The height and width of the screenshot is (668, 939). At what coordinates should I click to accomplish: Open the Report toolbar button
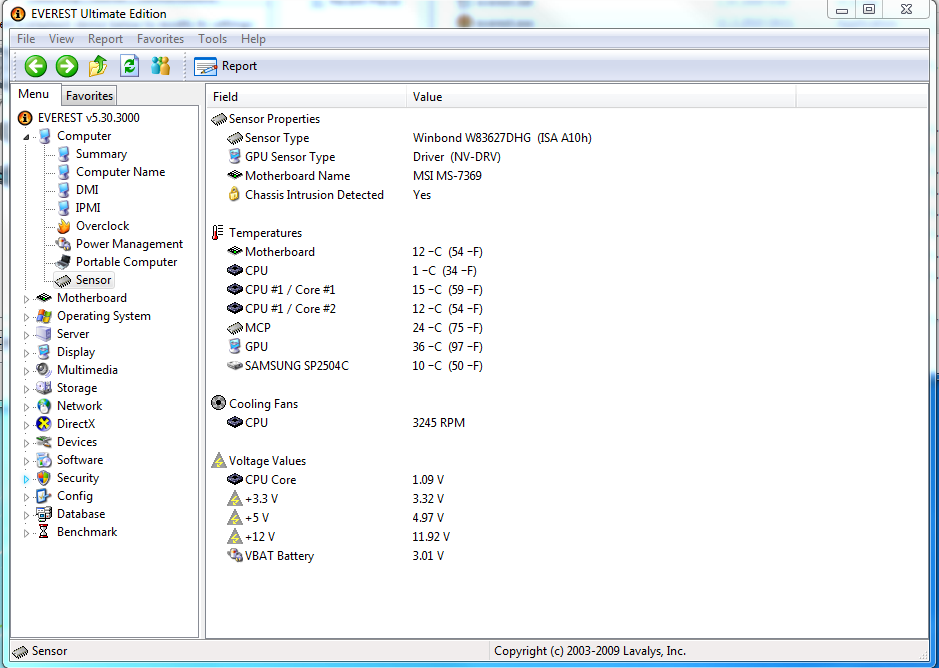[226, 66]
